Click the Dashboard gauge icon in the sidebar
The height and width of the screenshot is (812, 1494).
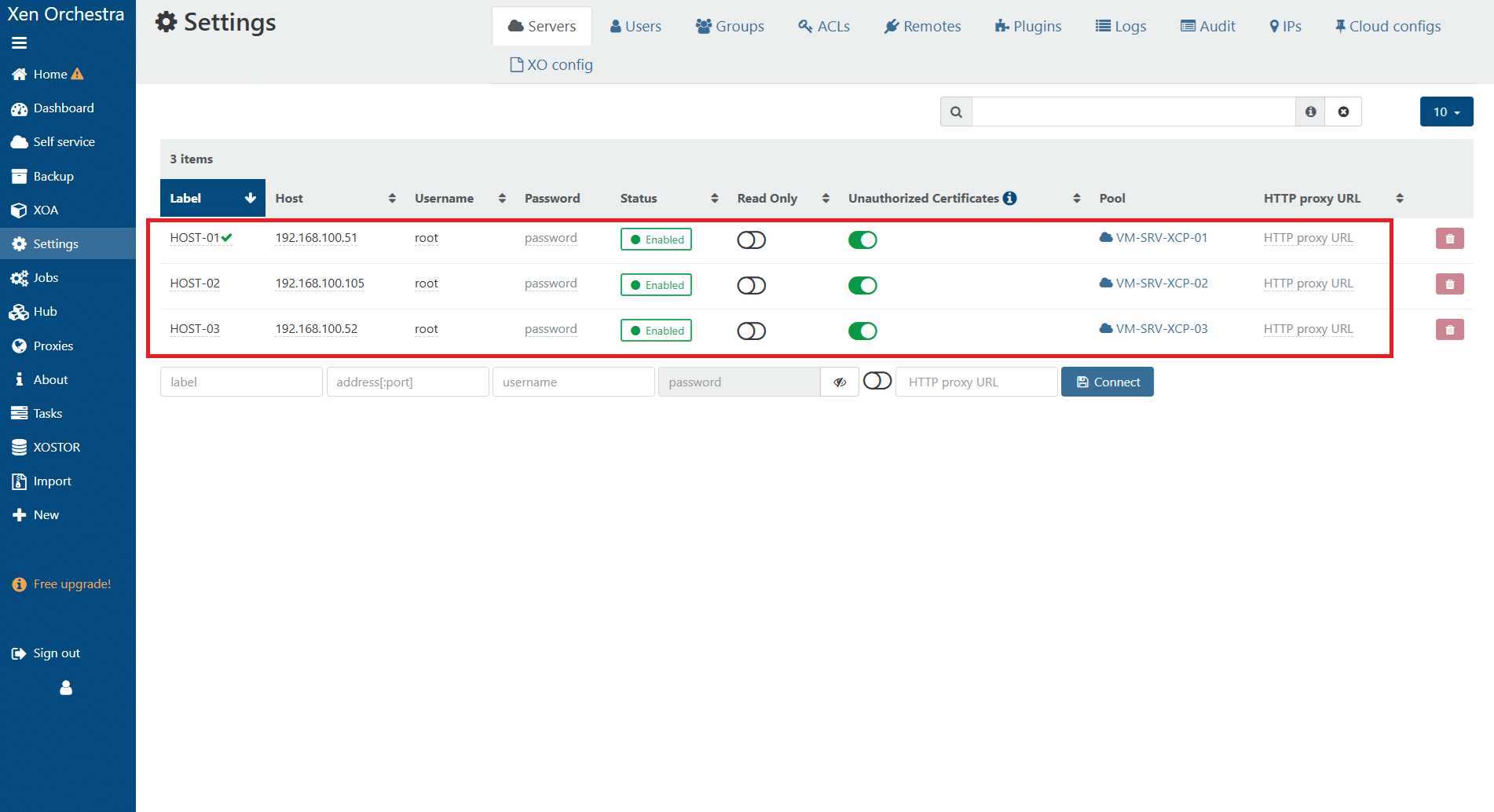[20, 108]
